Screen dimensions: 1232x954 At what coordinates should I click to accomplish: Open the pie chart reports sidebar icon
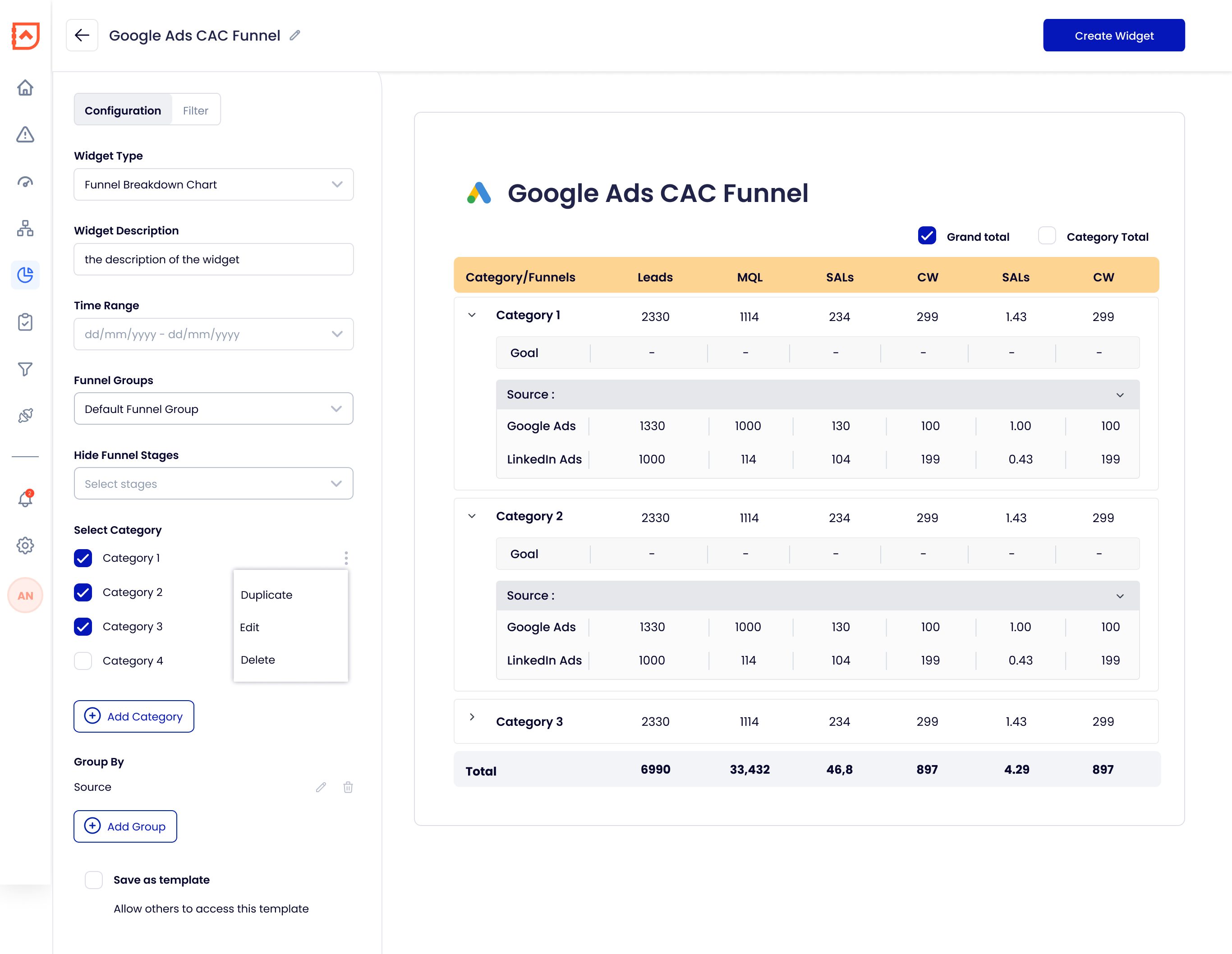click(x=25, y=275)
